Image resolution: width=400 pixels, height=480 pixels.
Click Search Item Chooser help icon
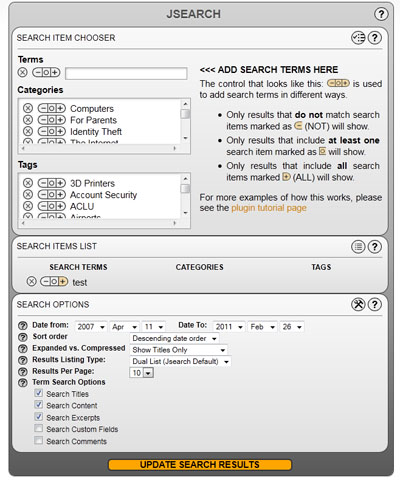pos(375,38)
